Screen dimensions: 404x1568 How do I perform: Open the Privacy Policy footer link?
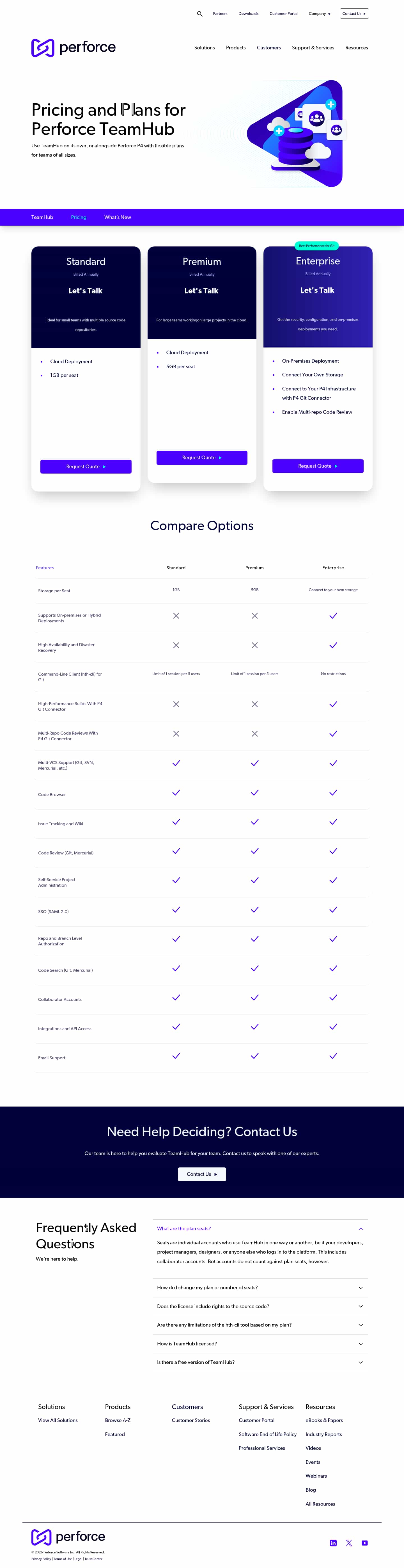tap(41, 1559)
